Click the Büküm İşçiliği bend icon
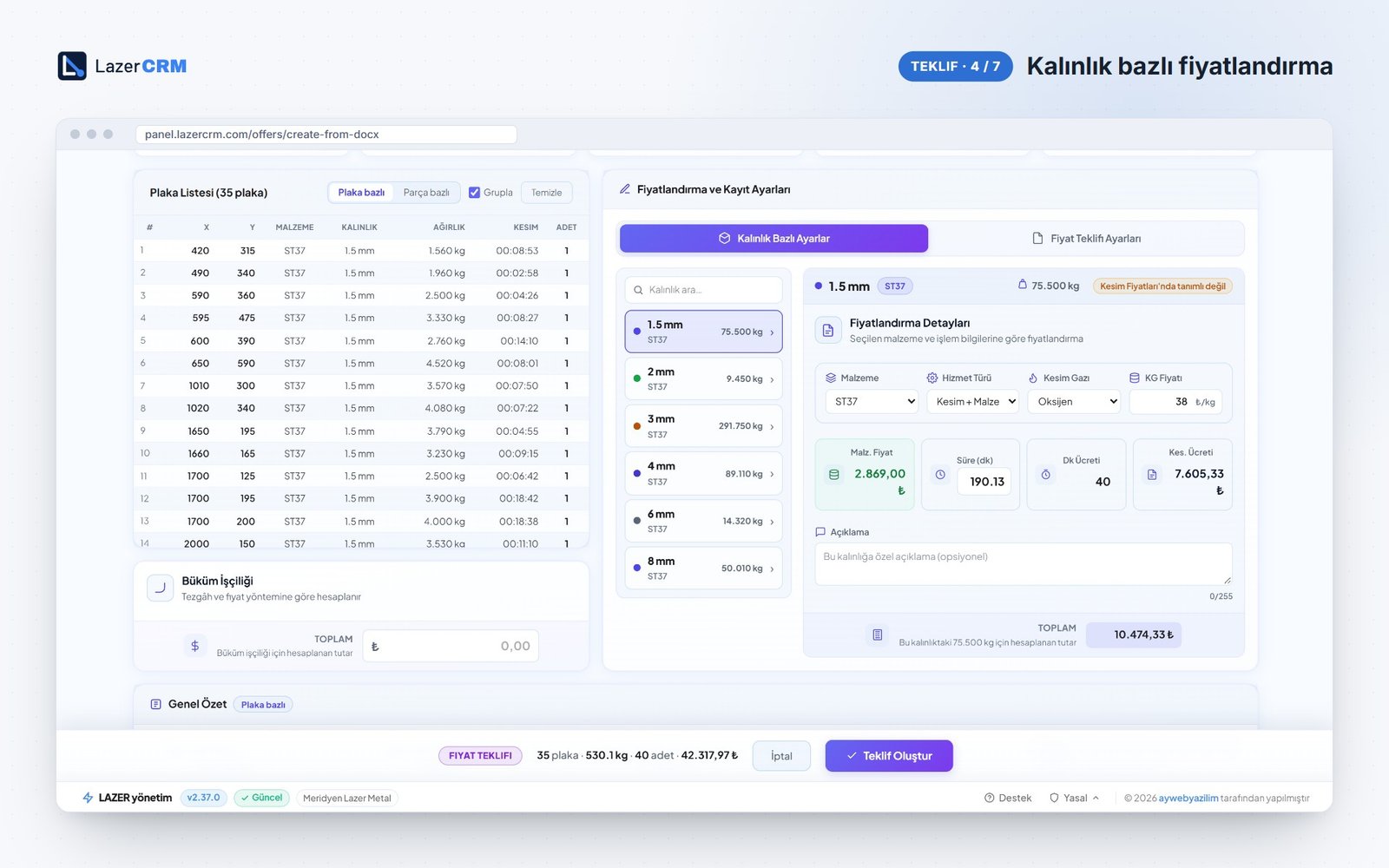 coord(160,588)
